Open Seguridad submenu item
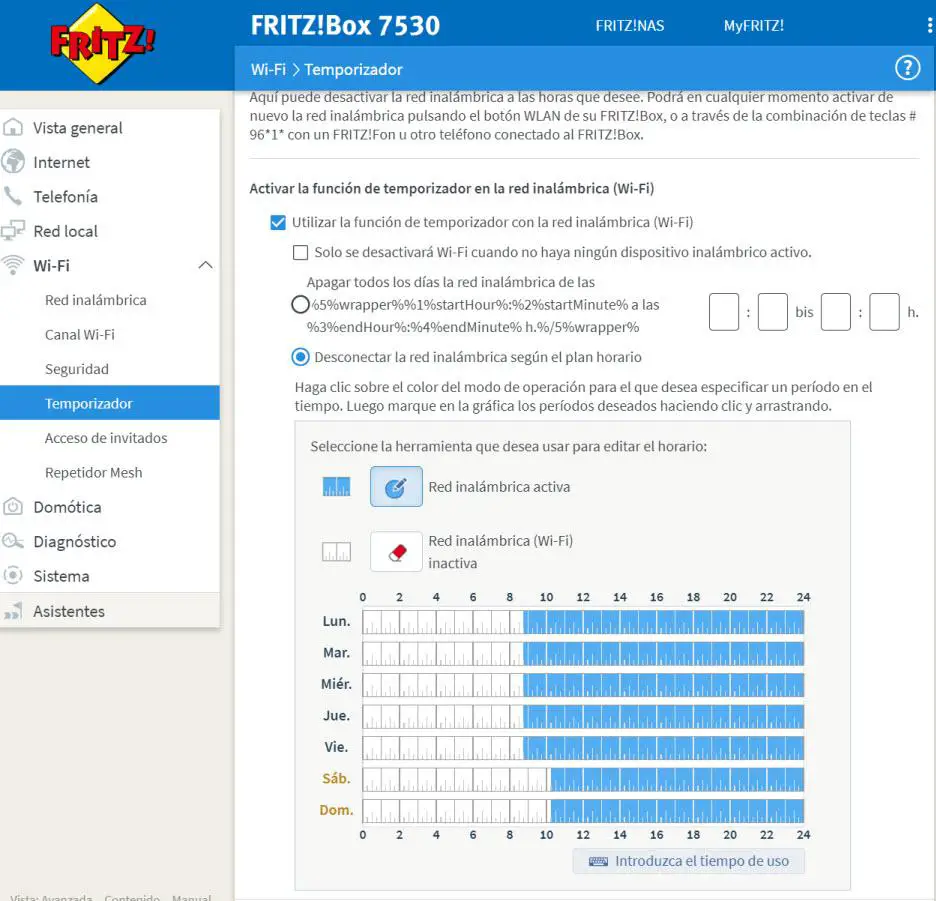936x901 pixels. (77, 369)
